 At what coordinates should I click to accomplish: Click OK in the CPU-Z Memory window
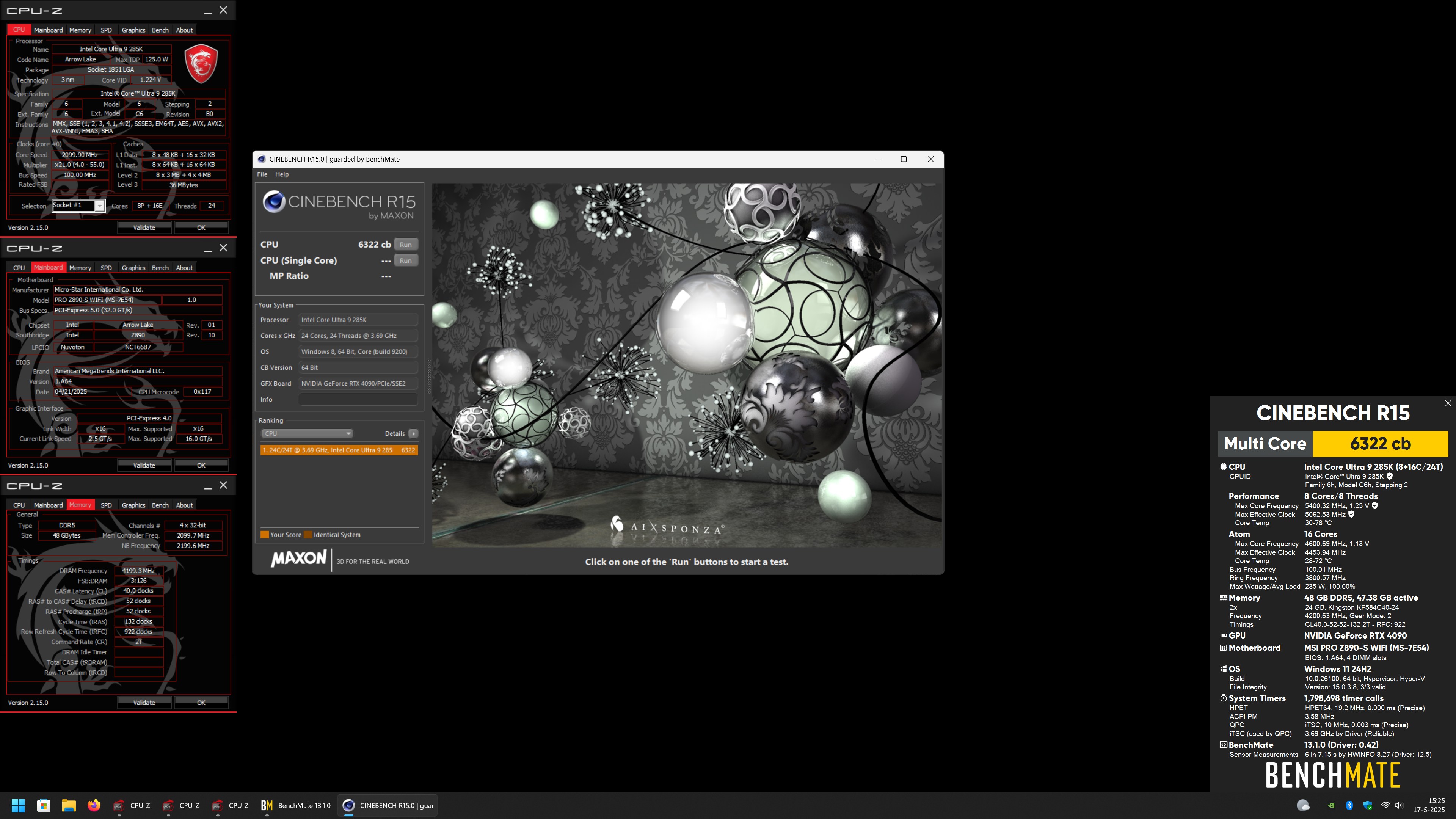pyautogui.click(x=201, y=703)
